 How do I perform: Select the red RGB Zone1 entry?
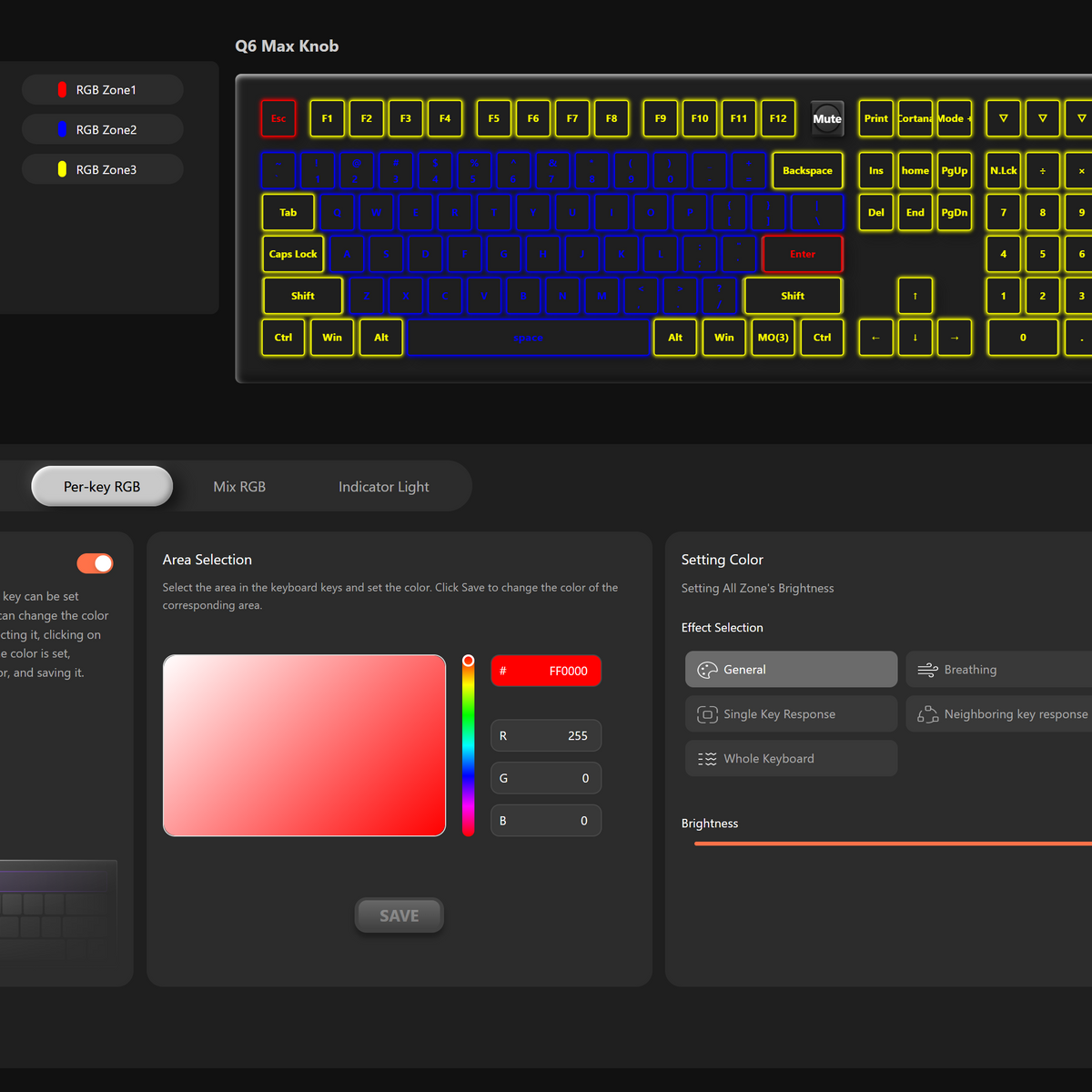[x=102, y=90]
